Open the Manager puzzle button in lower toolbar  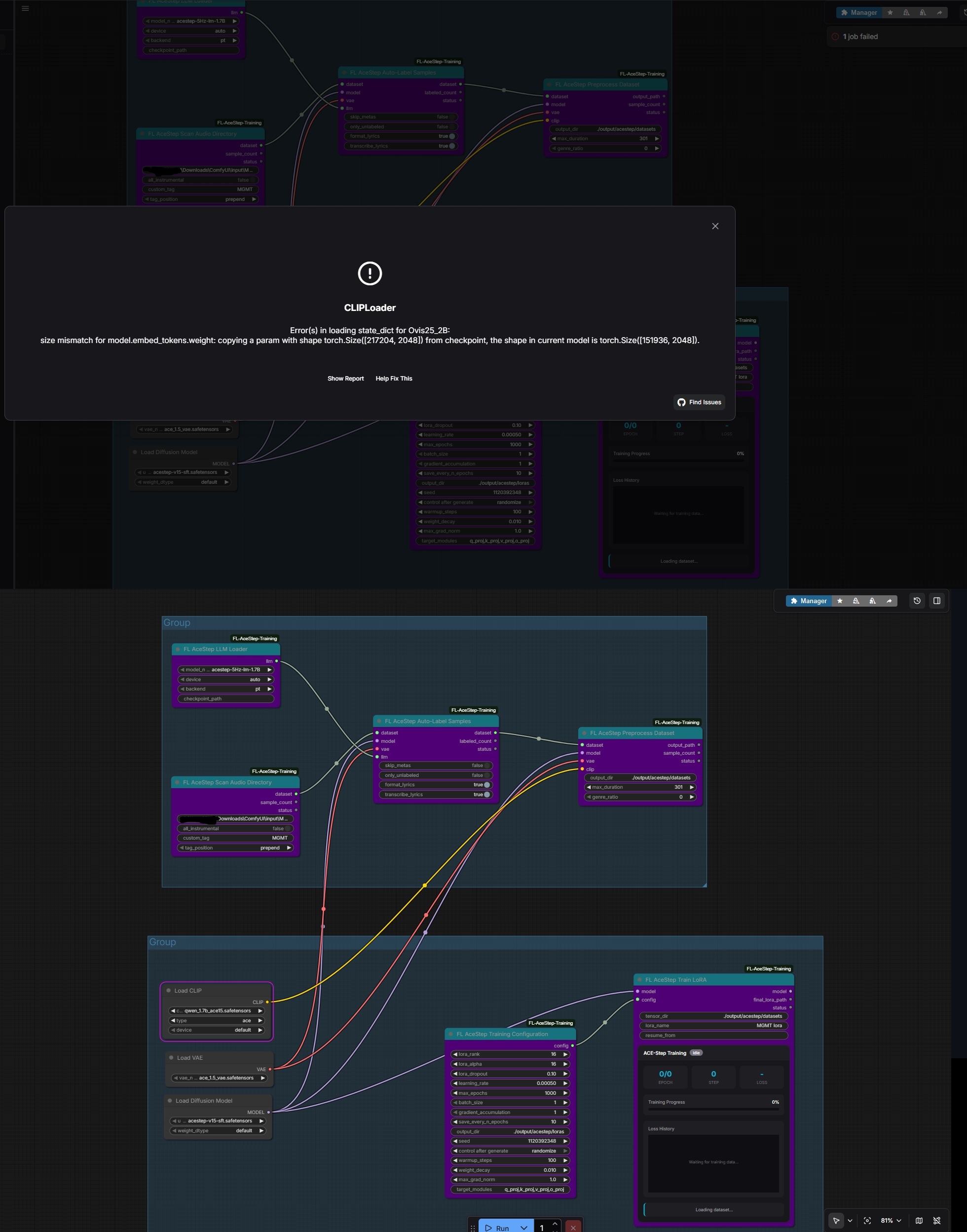pyautogui.click(x=809, y=601)
